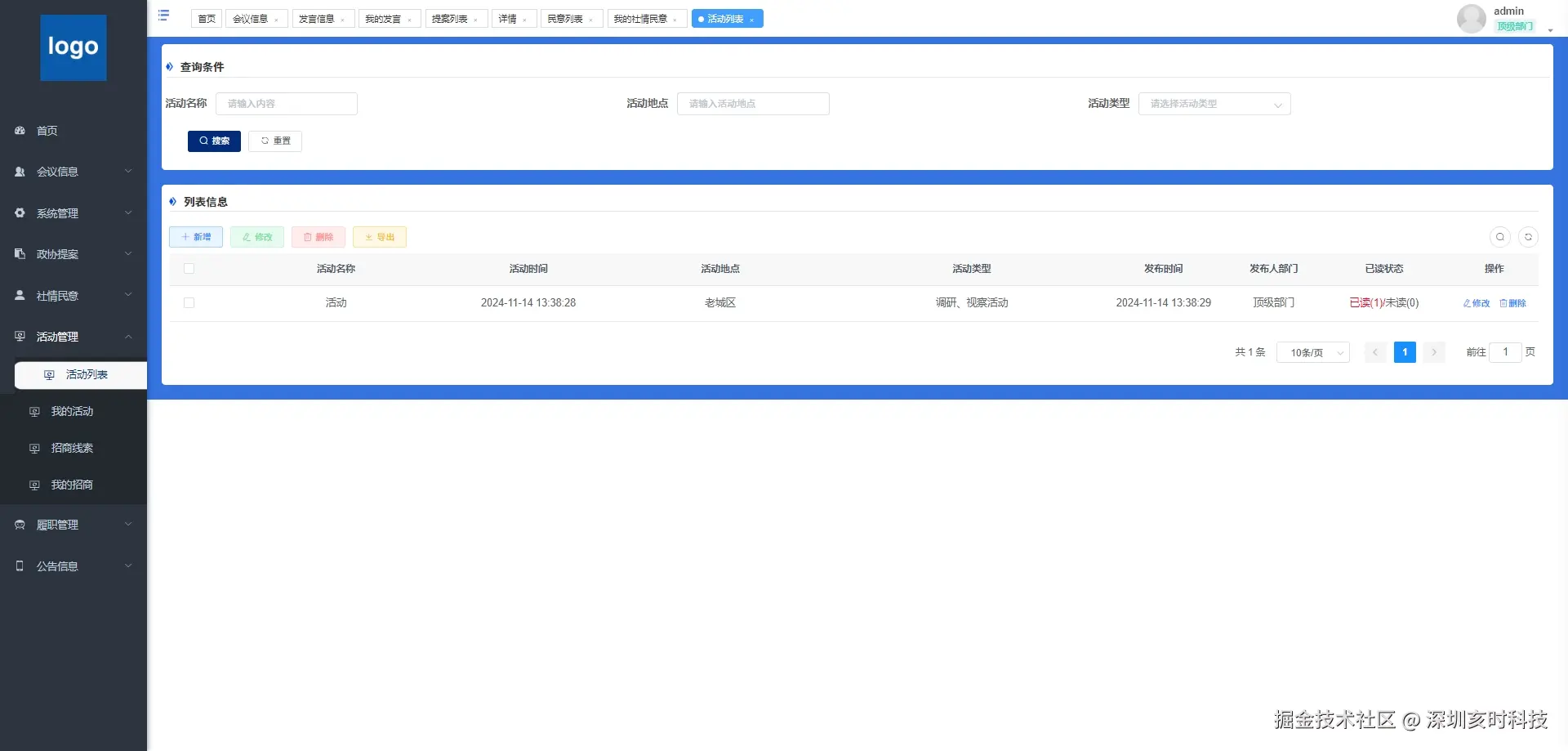Close the 会议信息 tab
The height and width of the screenshot is (751, 1568).
pos(277,20)
